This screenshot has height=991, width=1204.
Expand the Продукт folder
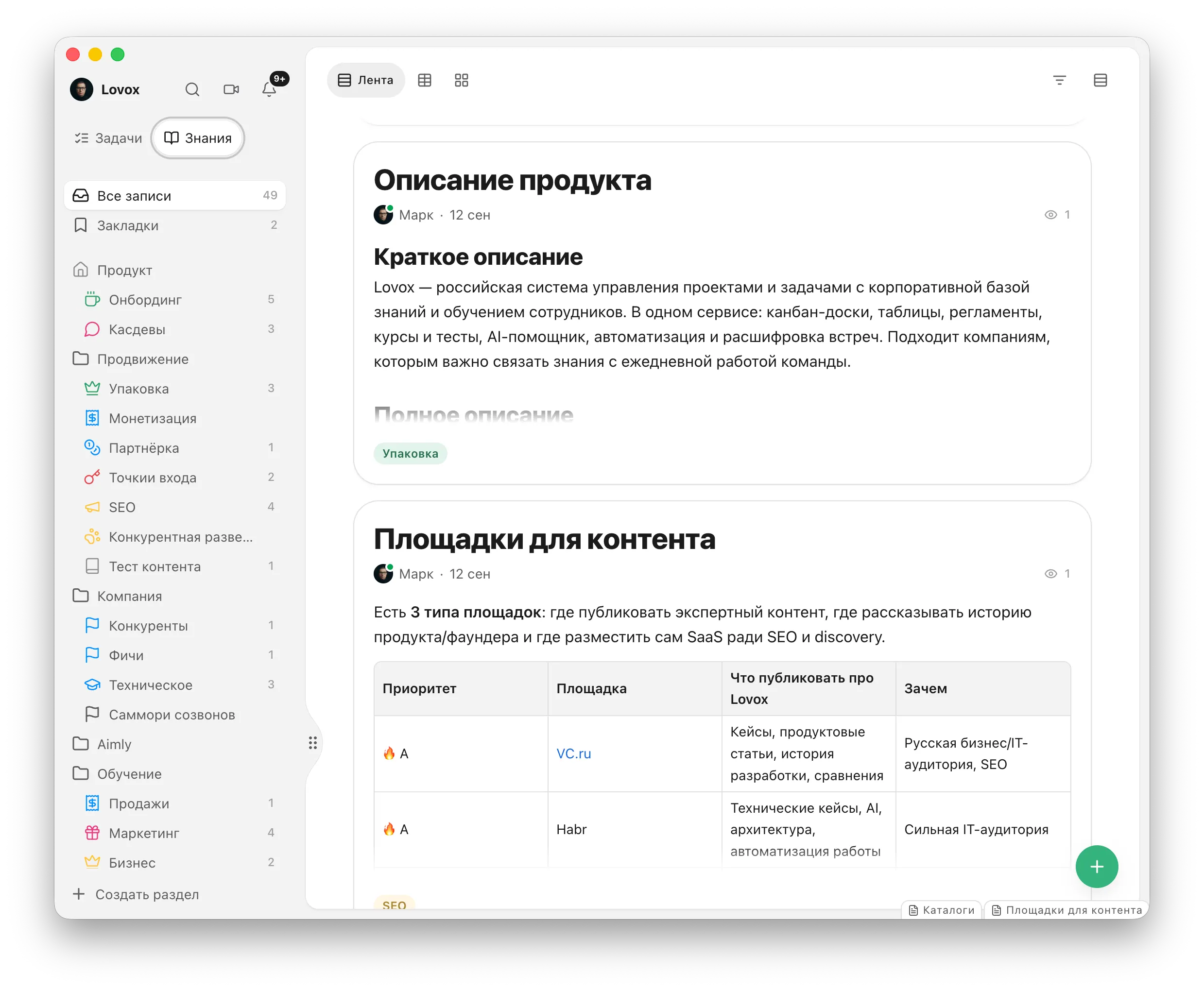tap(174, 270)
